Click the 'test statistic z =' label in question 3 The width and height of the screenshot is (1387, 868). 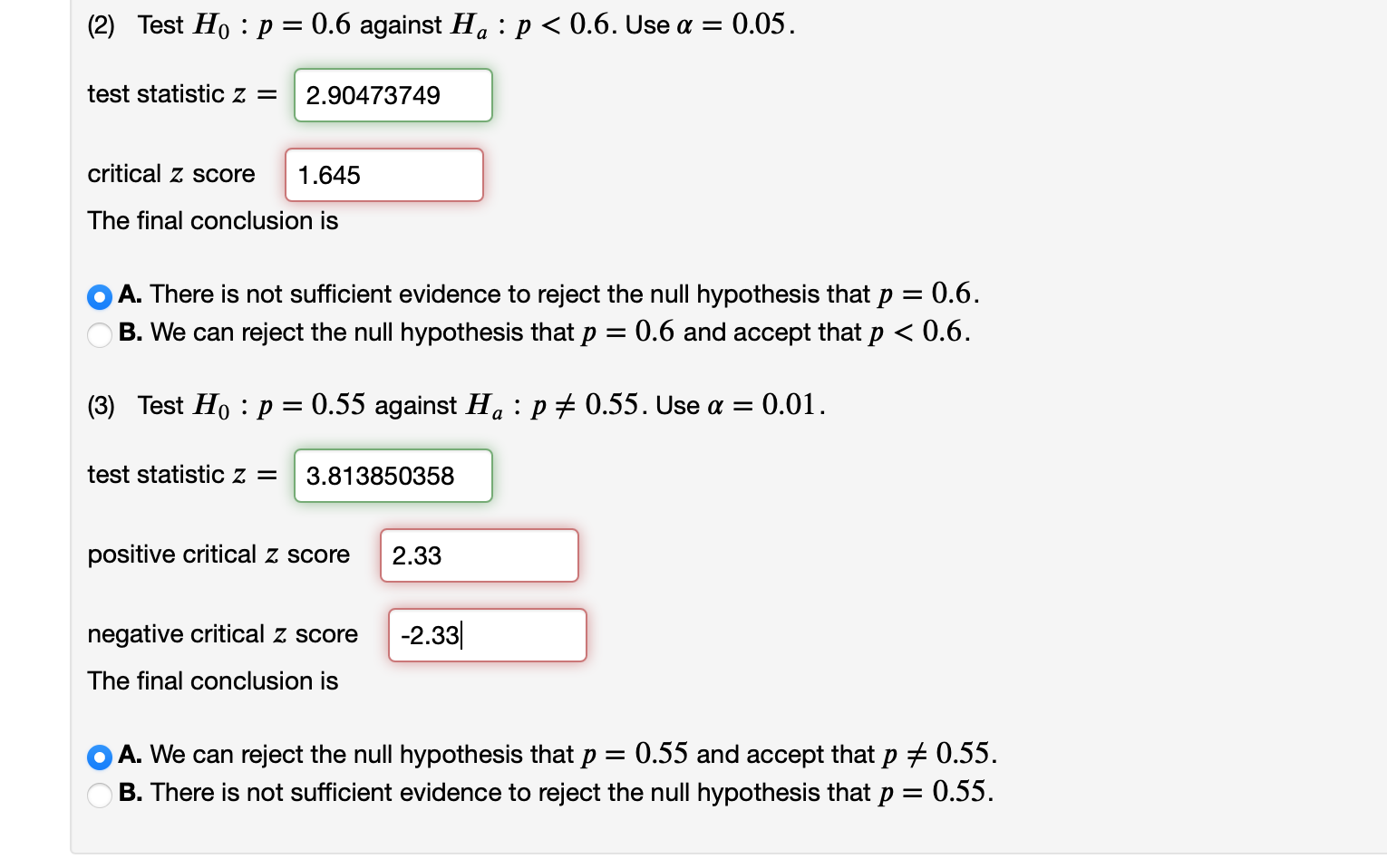click(x=181, y=475)
